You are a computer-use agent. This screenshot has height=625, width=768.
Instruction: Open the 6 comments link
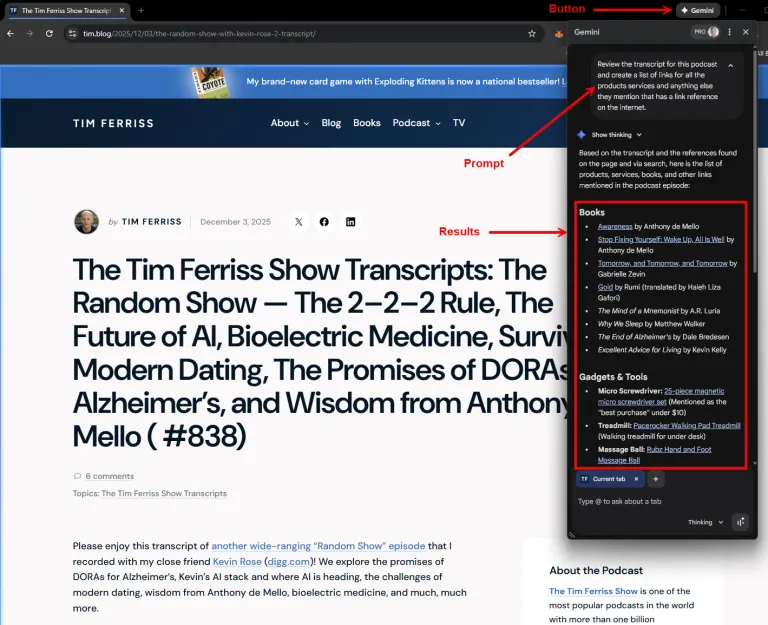109,476
